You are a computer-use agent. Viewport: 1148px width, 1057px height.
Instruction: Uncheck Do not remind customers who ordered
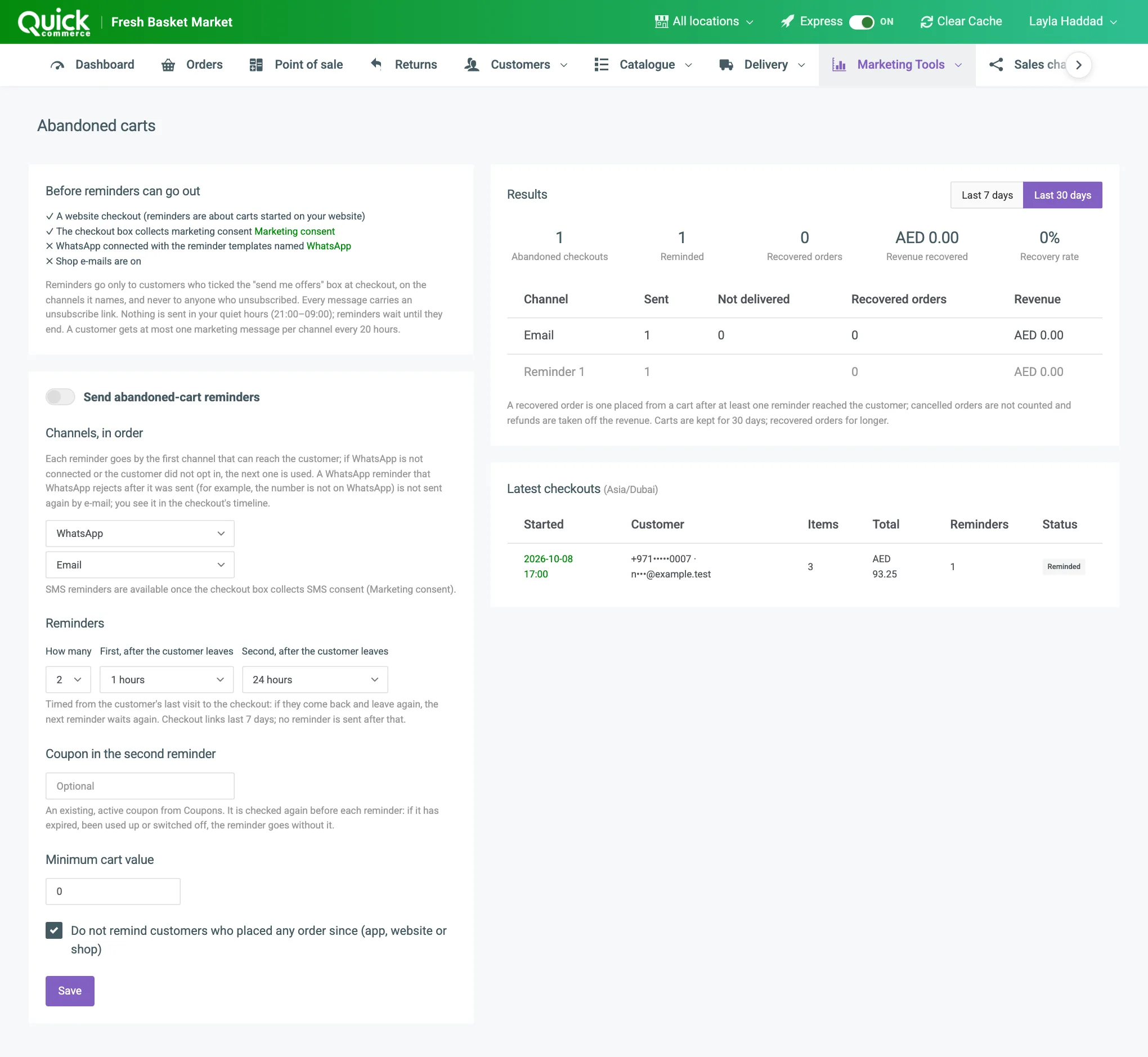pyautogui.click(x=55, y=930)
